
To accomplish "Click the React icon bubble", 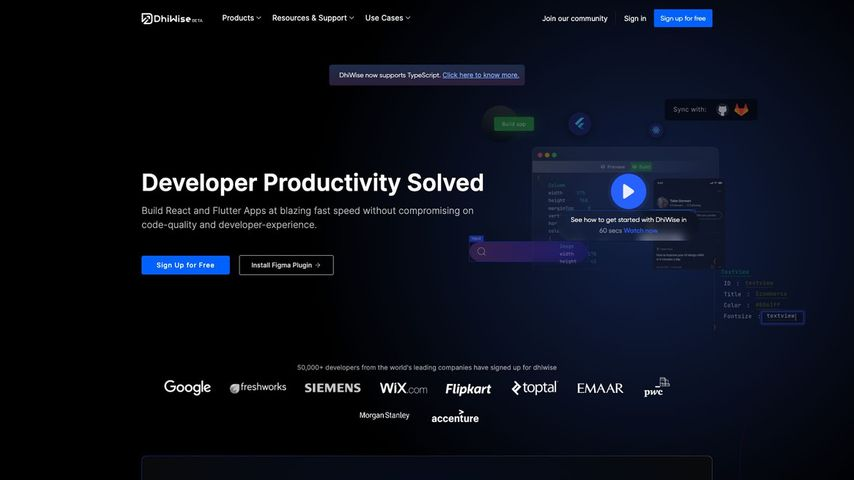I will 656,130.
